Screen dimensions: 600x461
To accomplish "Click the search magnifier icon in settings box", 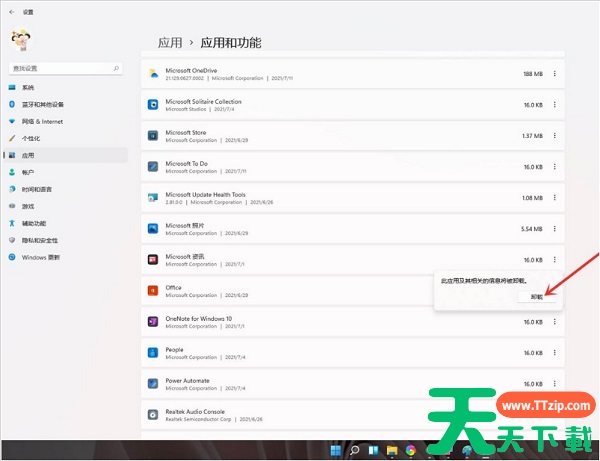I will tap(116, 68).
